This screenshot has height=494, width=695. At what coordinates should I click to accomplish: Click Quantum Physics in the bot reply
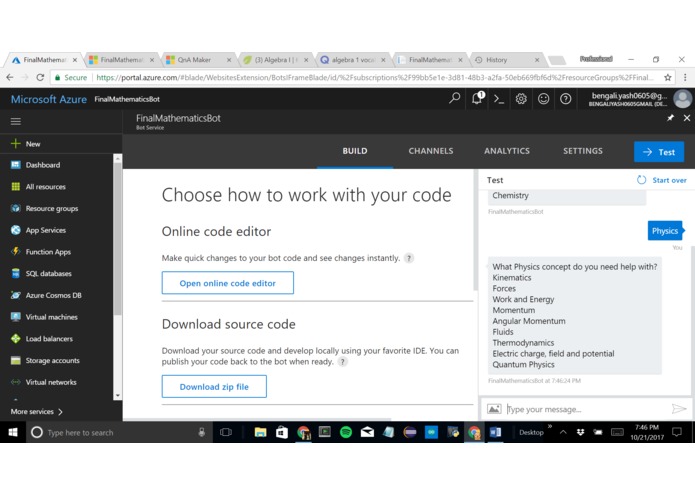click(x=523, y=365)
